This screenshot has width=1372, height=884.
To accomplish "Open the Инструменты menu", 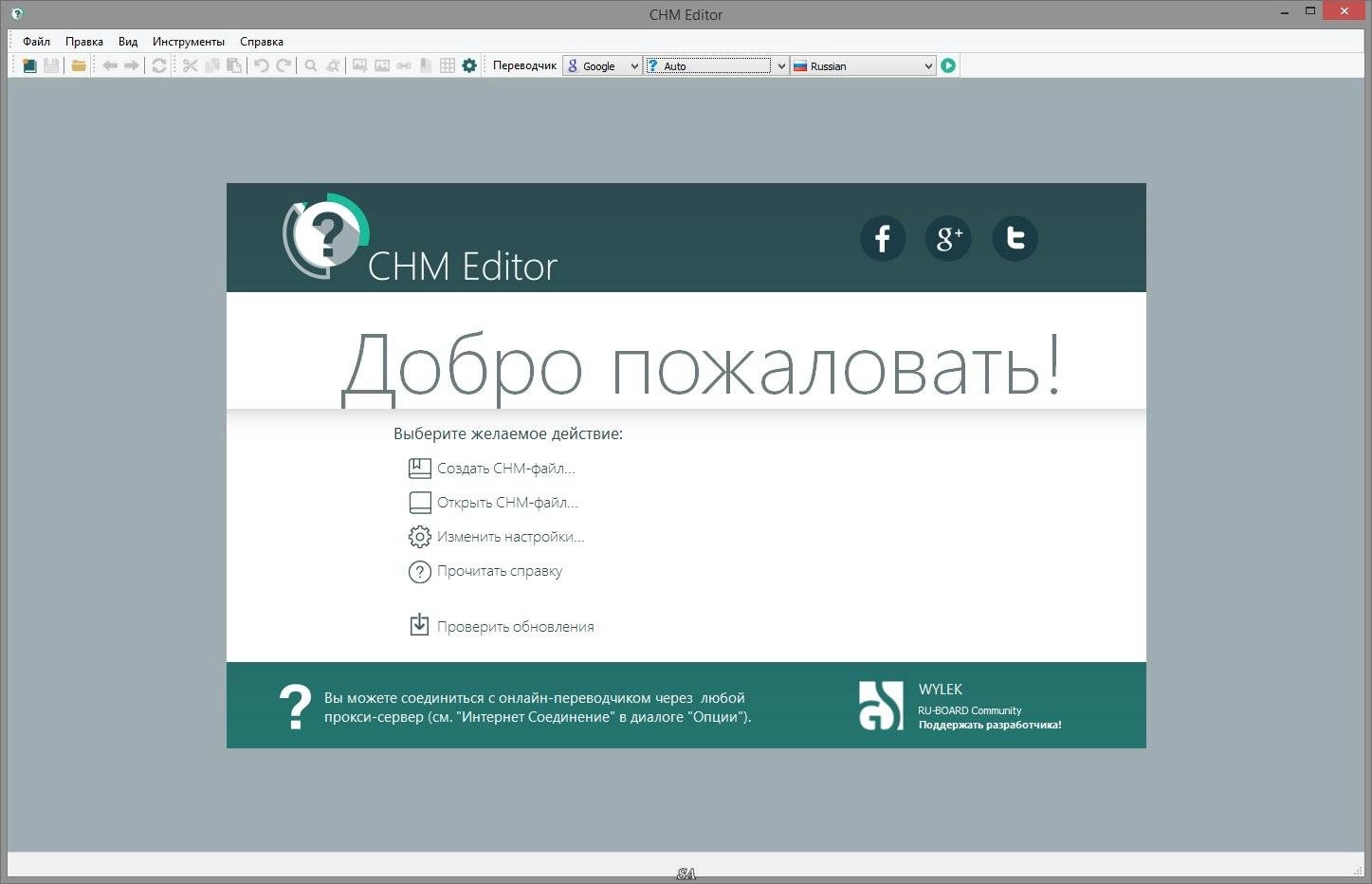I will tap(189, 42).
